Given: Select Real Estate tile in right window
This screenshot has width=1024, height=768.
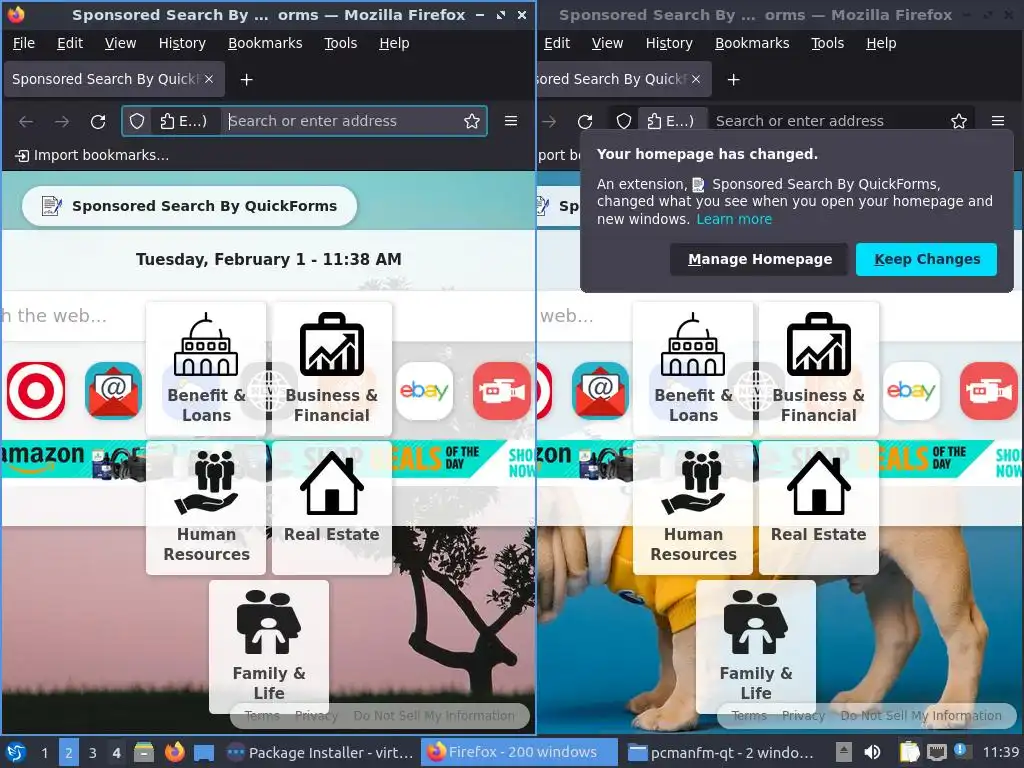Looking at the screenshot, I should (819, 508).
